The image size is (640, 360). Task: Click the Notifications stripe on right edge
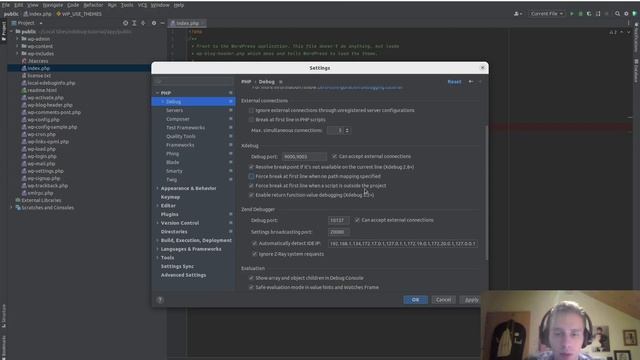(636, 38)
